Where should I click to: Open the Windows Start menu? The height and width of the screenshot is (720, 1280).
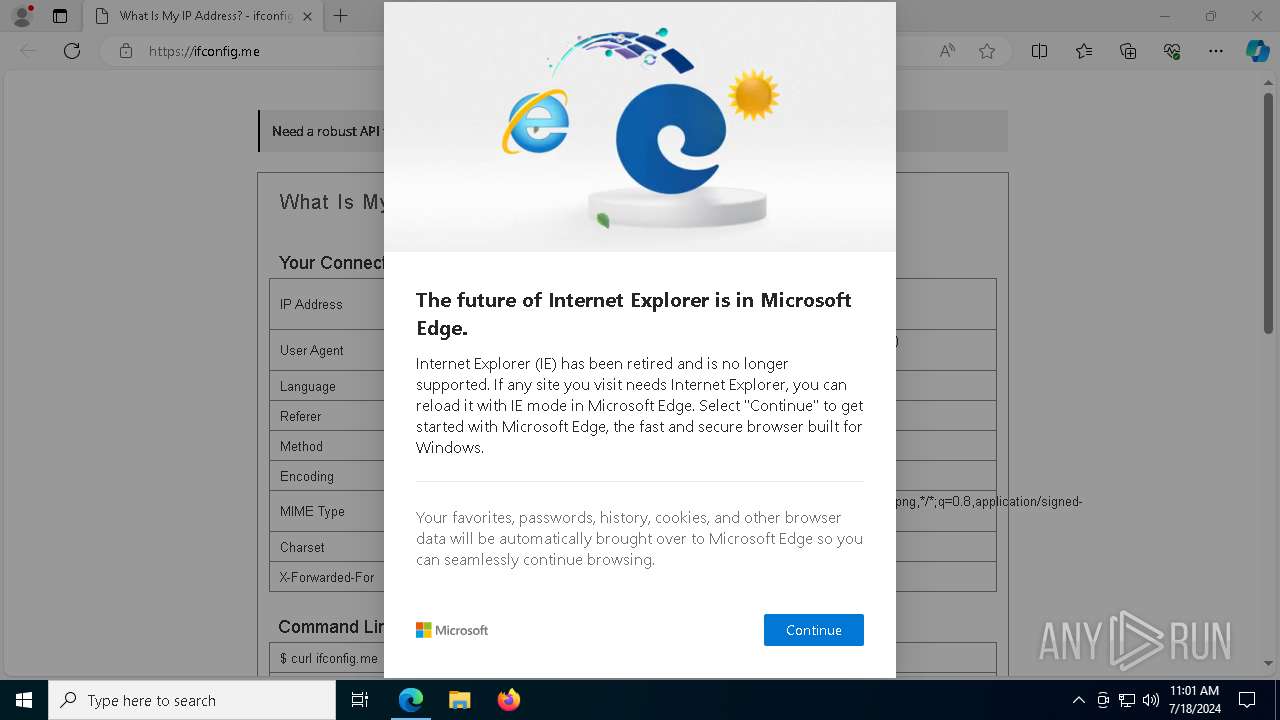pos(24,700)
